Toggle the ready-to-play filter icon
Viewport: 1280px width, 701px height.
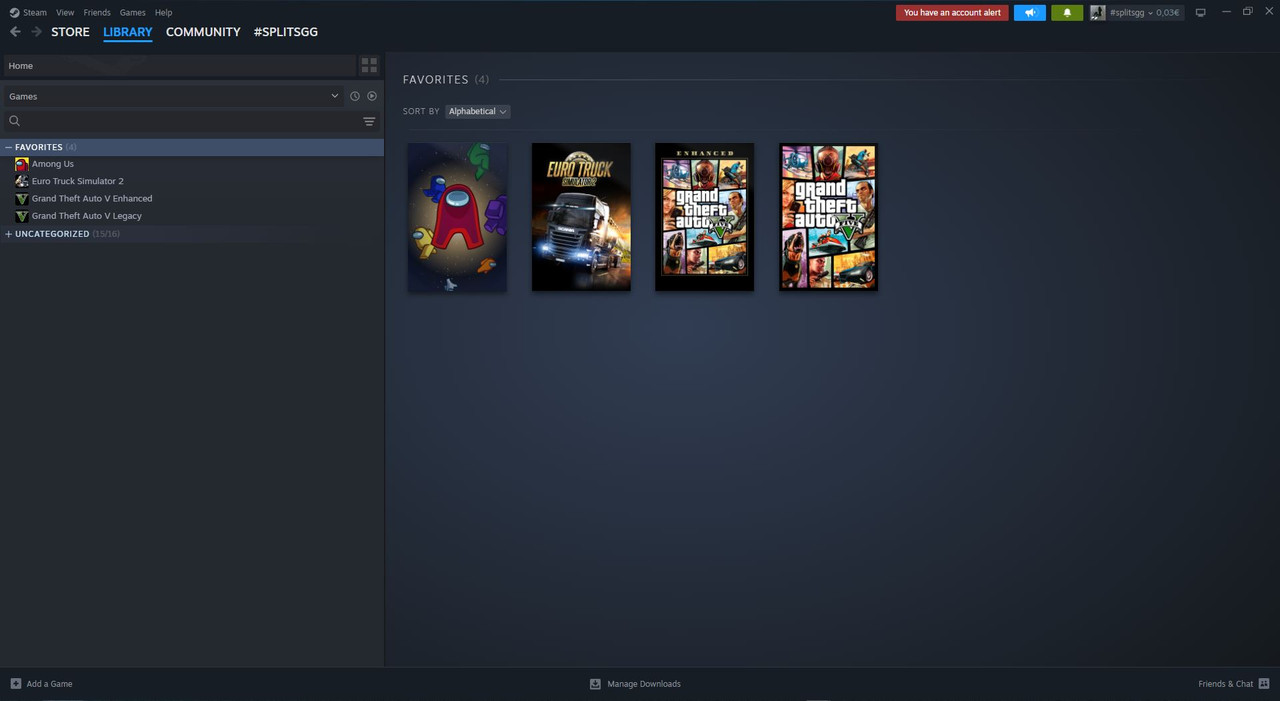pos(372,96)
